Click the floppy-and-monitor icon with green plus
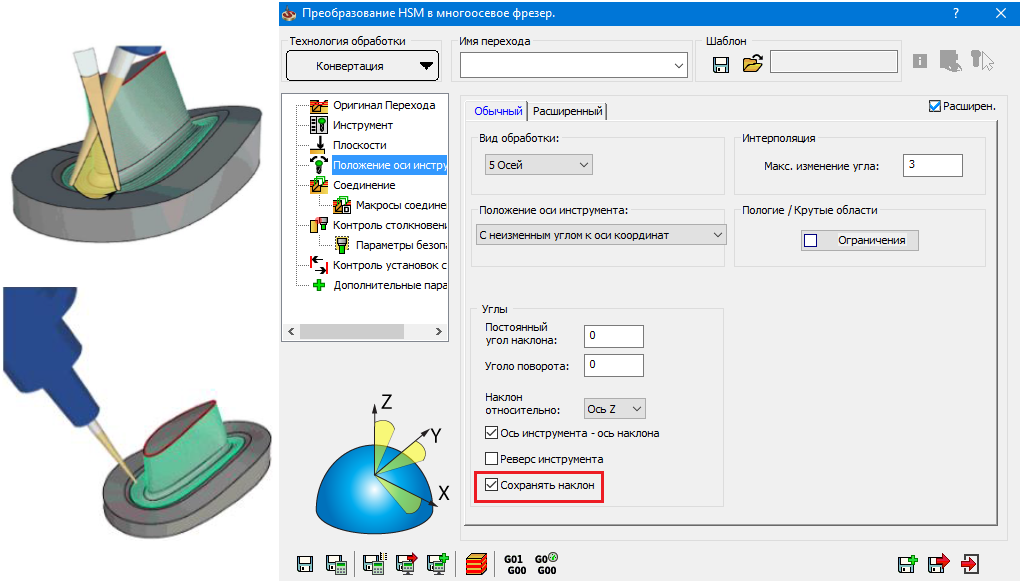This screenshot has width=1023, height=584. pos(438,564)
